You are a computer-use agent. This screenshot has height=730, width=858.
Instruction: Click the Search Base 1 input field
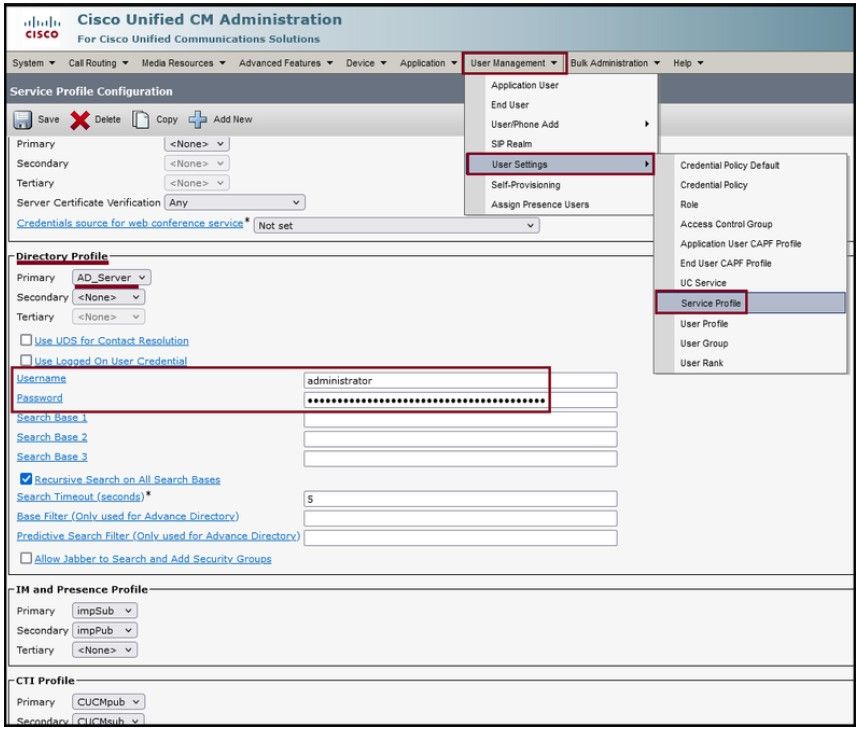tap(460, 420)
